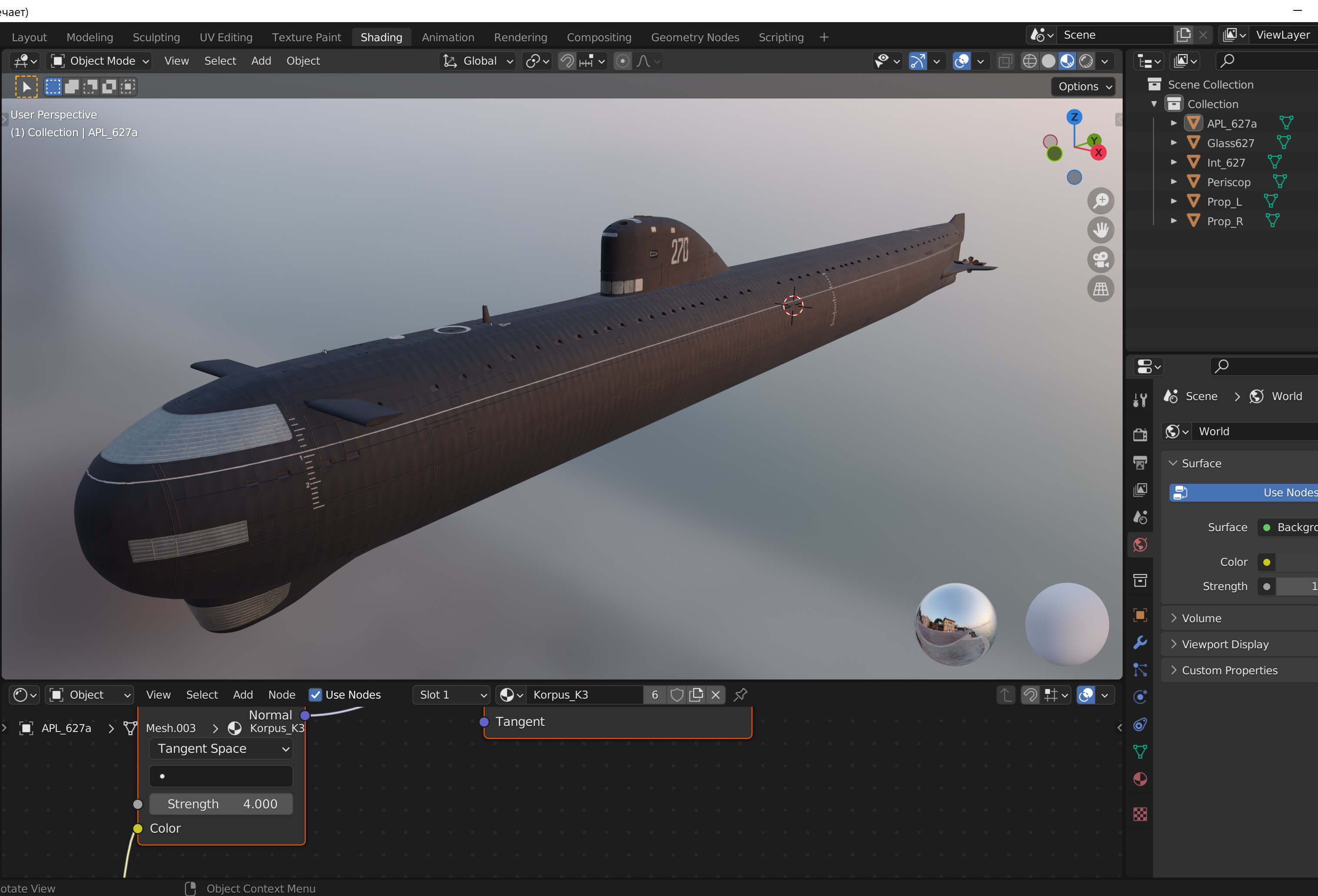Expand the Viewport Display panel
Viewport: 1318px width, 896px height.
(1239, 644)
